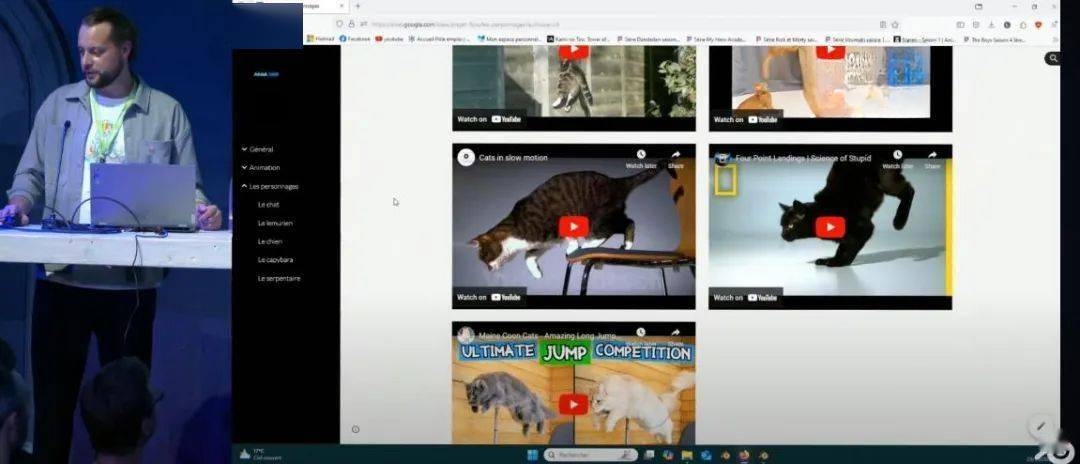Open the Accueil Pôle emploi bookmark
The image size is (1080, 464).
click(439, 39)
